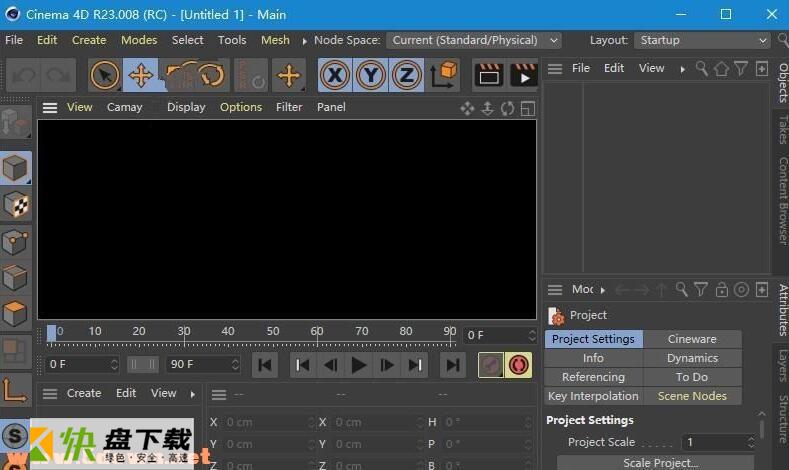Select the Referencing tab
The width and height of the screenshot is (789, 470).
pos(593,377)
